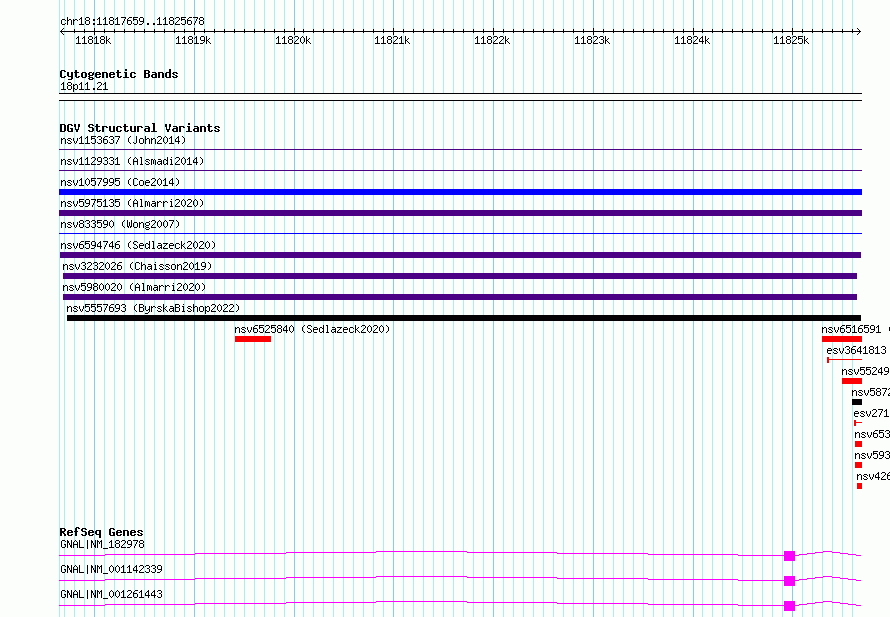Open the esv3641813 variant label

tap(857, 350)
